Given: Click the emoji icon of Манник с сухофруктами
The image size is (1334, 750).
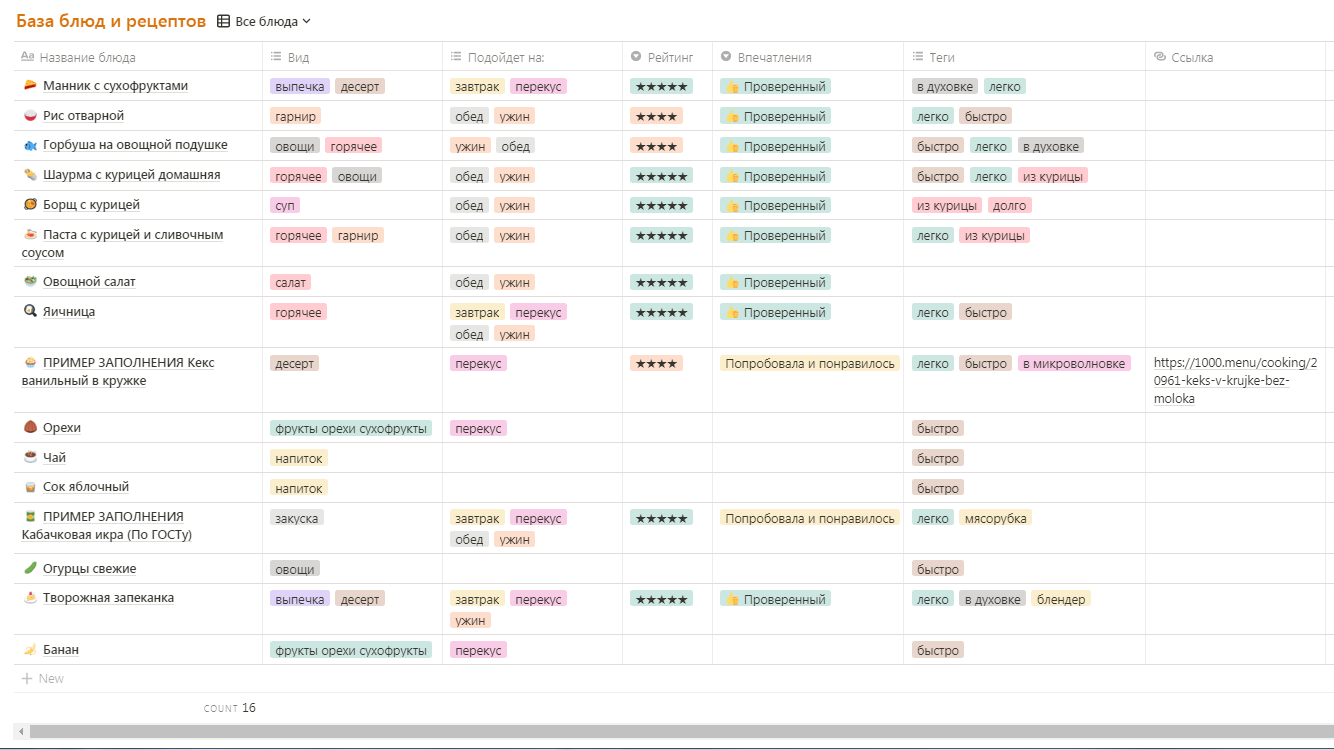Looking at the screenshot, I should coord(30,86).
